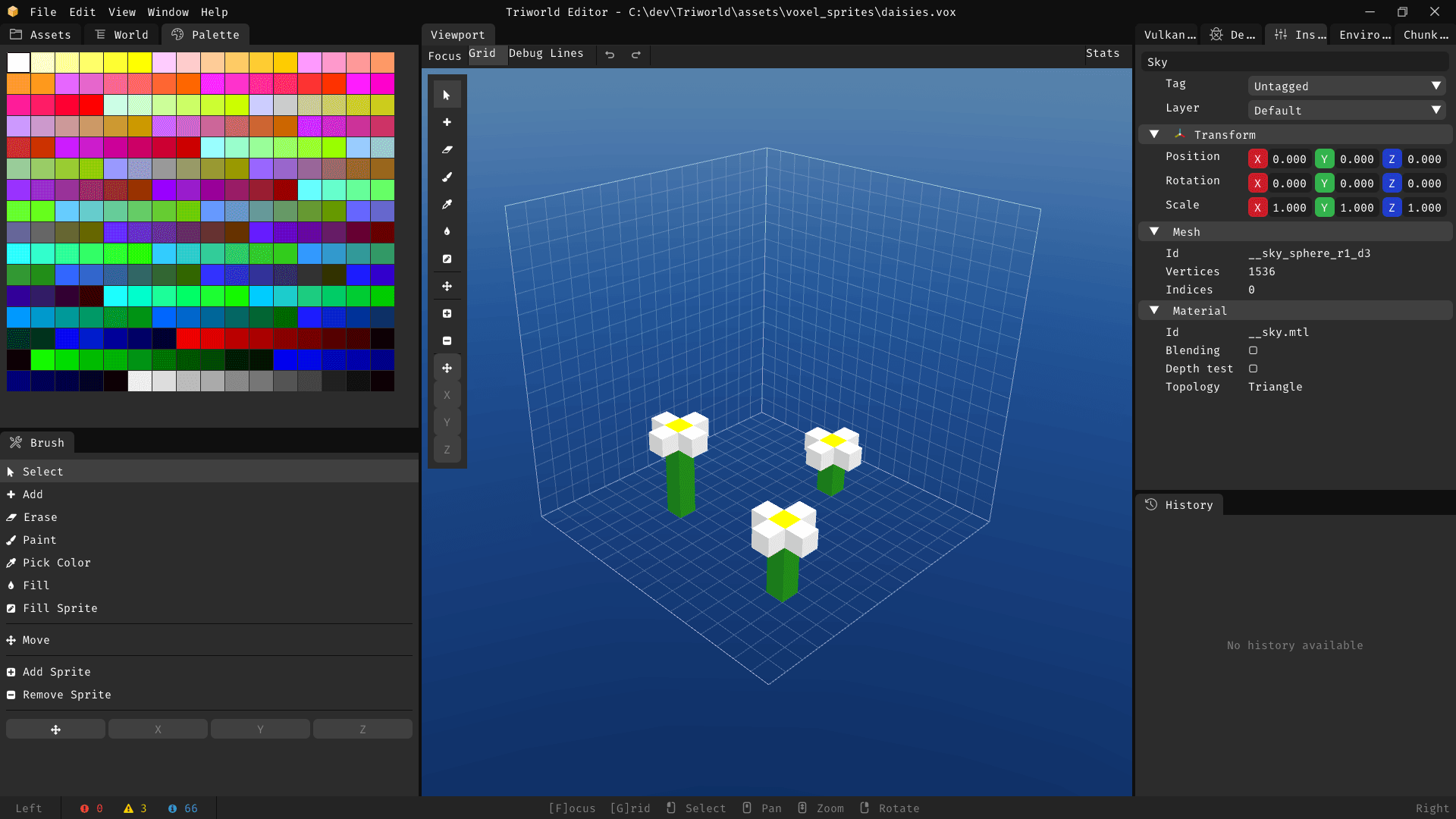Pick the eyedropper tool in viewport toolbar

coord(447,204)
